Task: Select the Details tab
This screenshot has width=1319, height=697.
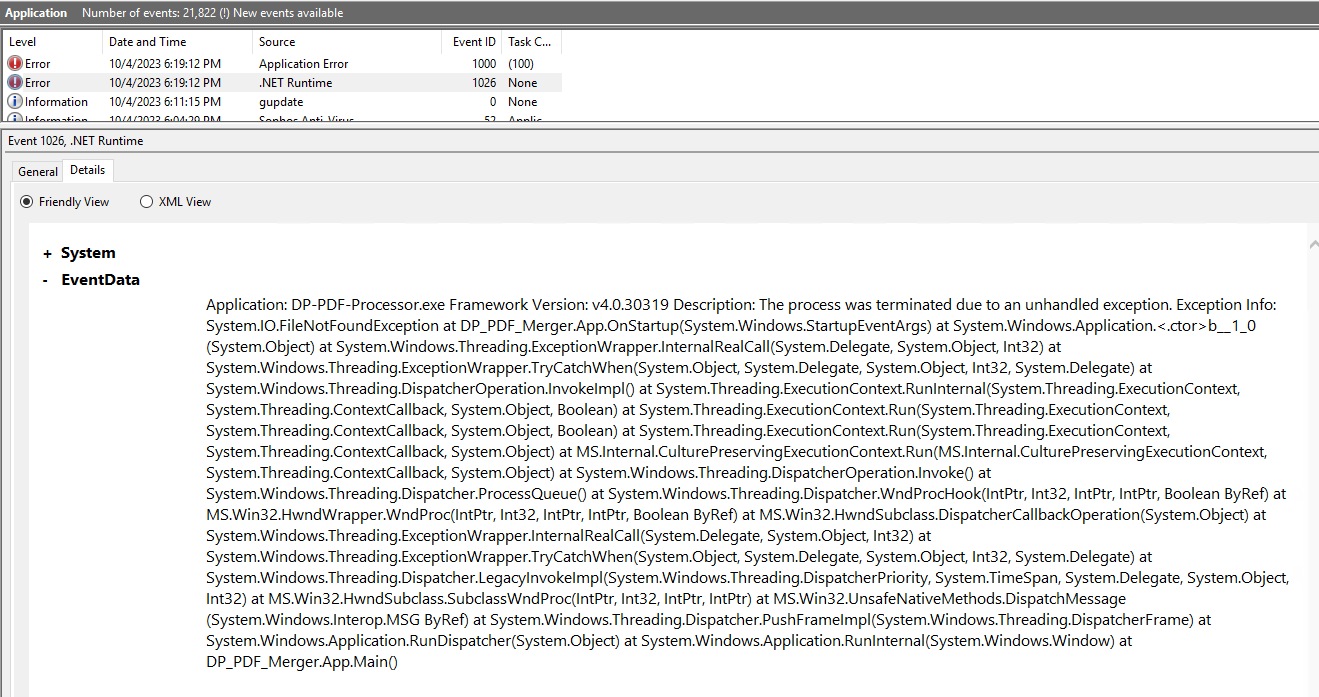Action: click(88, 170)
